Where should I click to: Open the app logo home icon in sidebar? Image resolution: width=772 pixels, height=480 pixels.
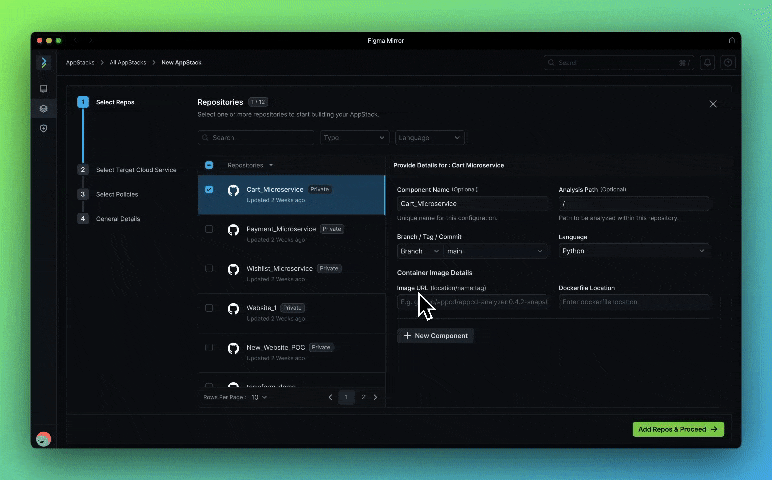(44, 63)
